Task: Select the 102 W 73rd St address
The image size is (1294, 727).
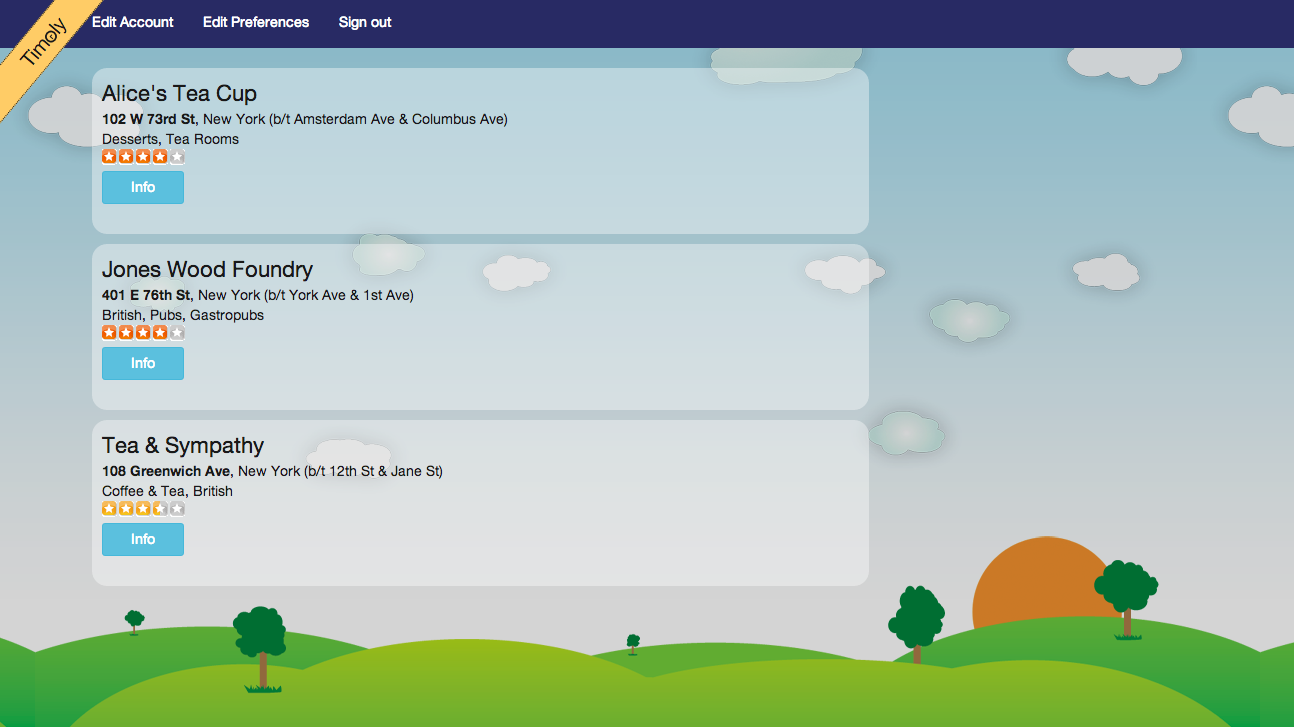Action: (148, 119)
